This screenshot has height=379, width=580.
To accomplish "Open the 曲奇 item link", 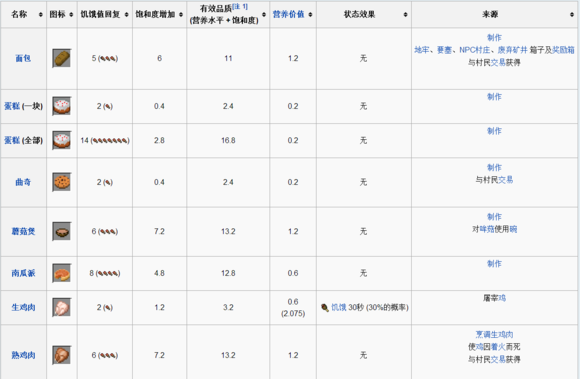I will [23, 182].
